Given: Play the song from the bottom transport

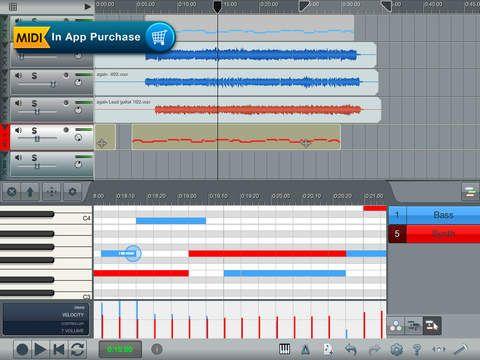Looking at the screenshot, I should [40, 349].
